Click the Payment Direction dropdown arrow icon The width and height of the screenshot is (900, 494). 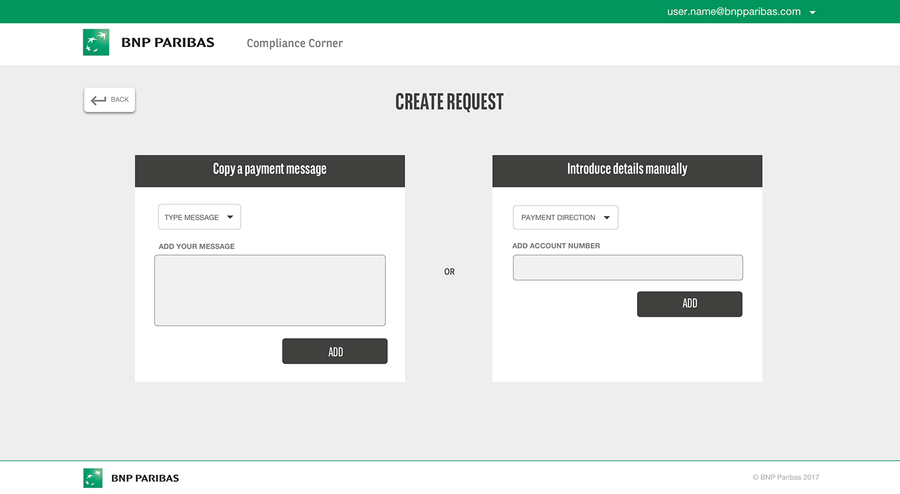point(606,217)
